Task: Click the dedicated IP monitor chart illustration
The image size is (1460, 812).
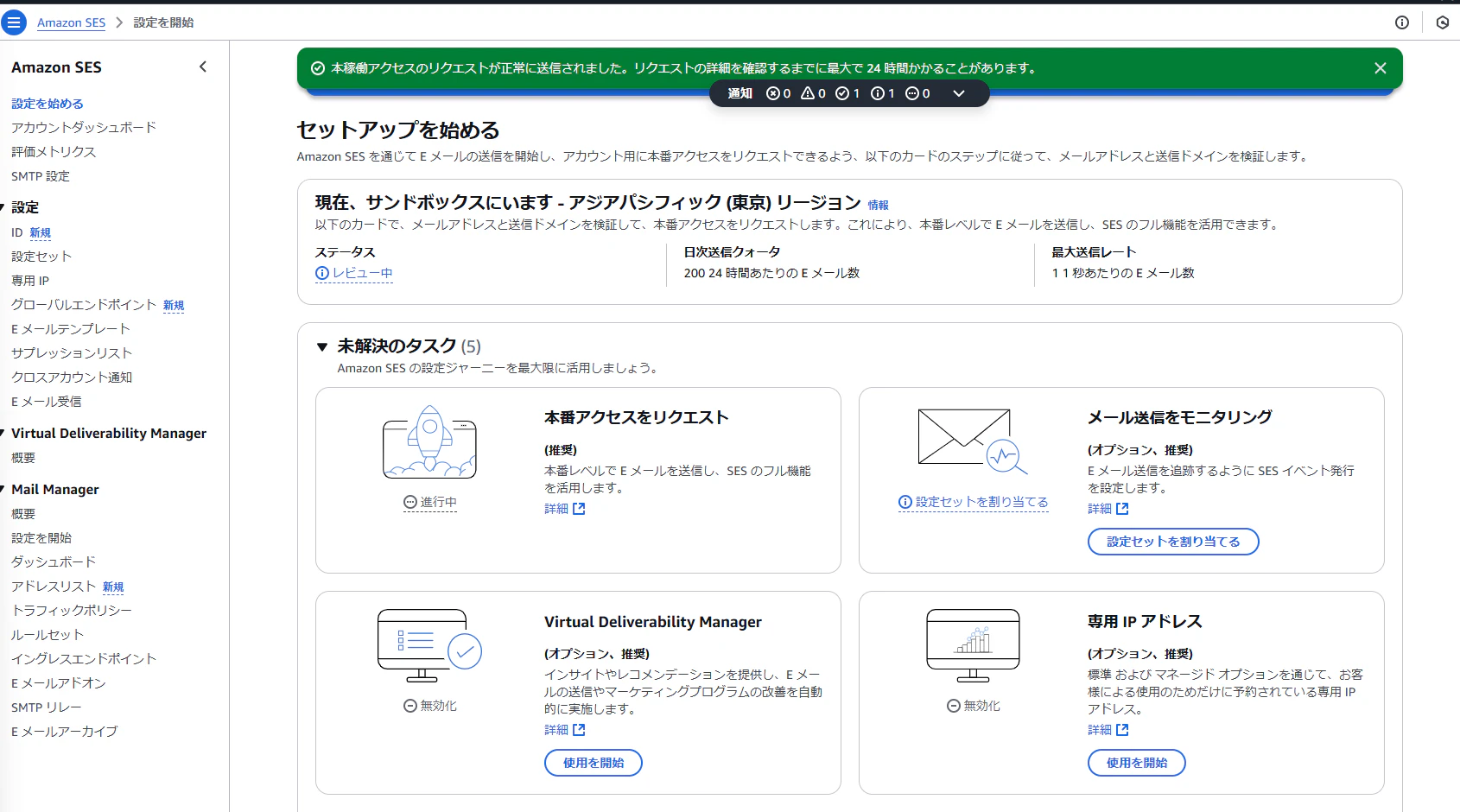Action: point(973,645)
